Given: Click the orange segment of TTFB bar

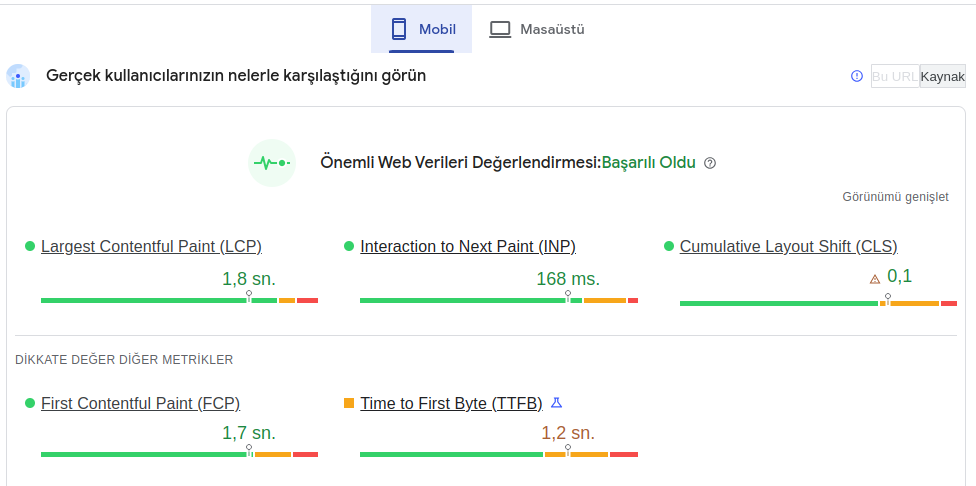Looking at the screenshot, I should [576, 455].
